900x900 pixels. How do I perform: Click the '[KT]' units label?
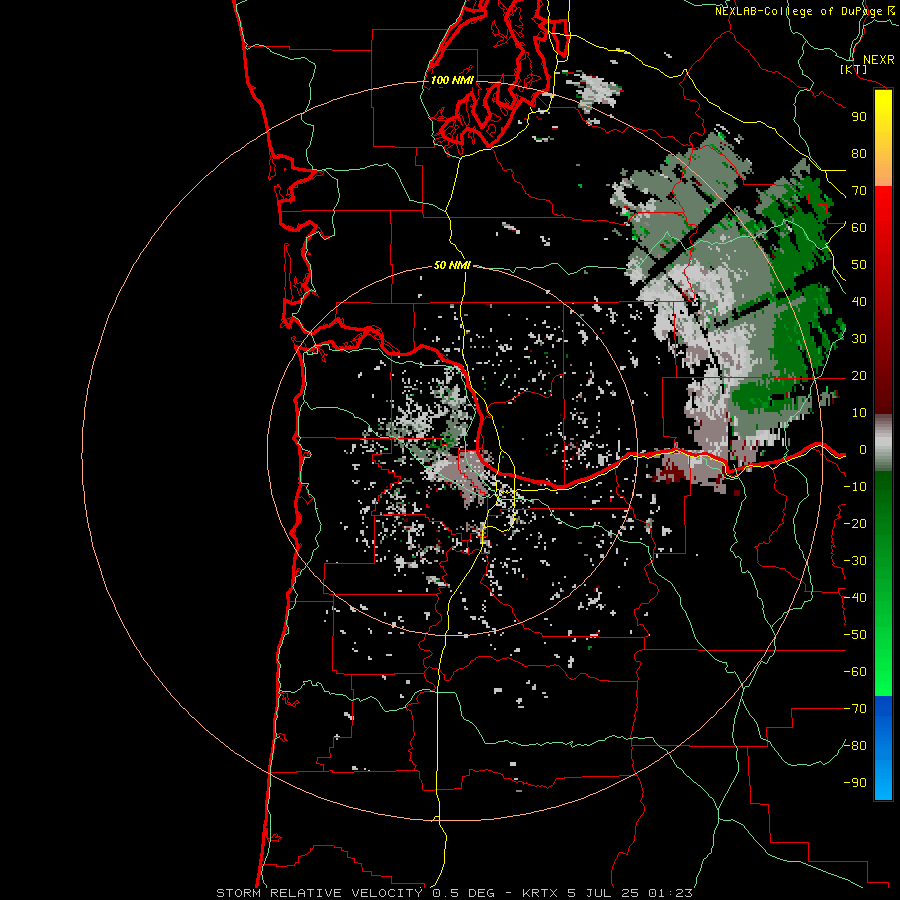coord(854,69)
